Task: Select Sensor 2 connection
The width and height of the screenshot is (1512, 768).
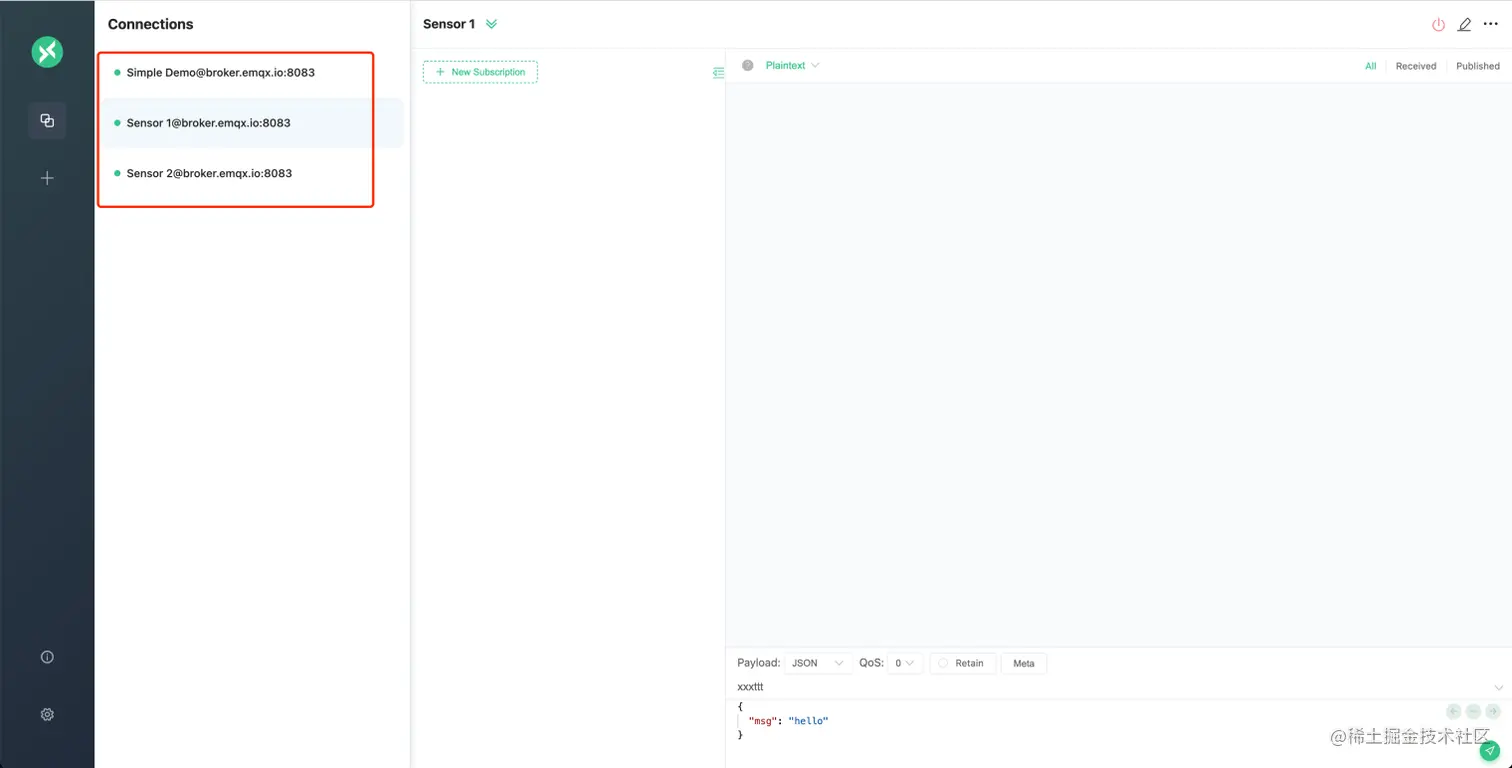Action: [250, 173]
